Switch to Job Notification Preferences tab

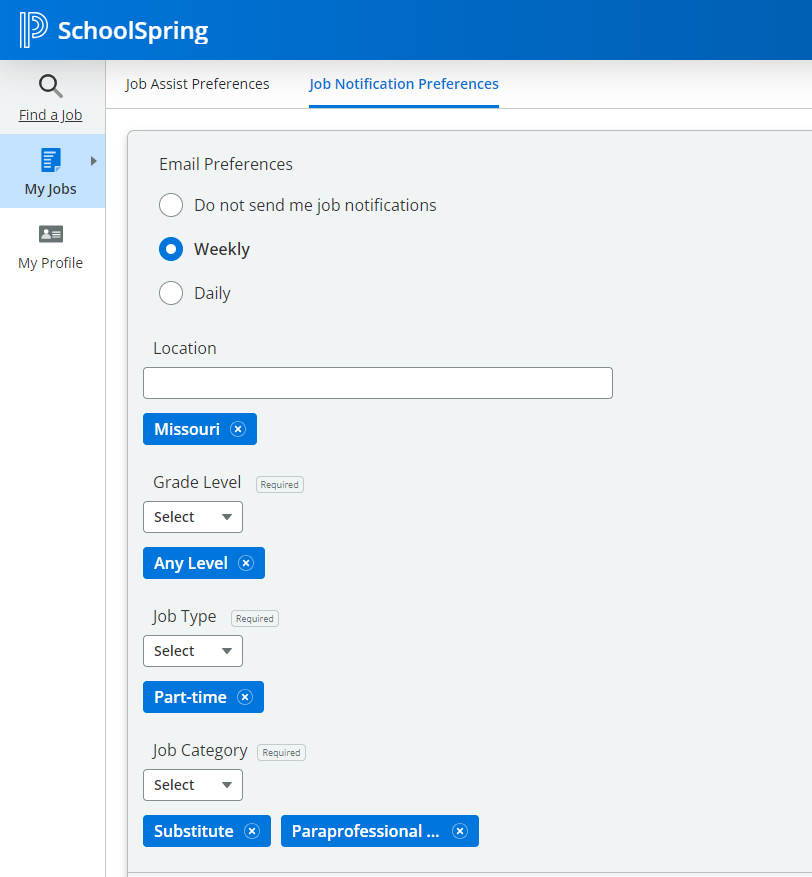coord(404,84)
